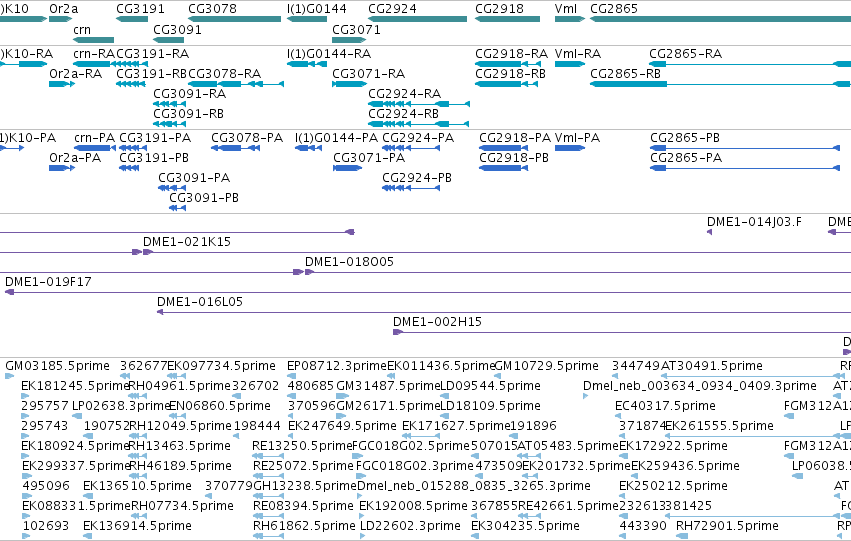Select transcript Or2a-RA

pyautogui.click(x=75, y=74)
